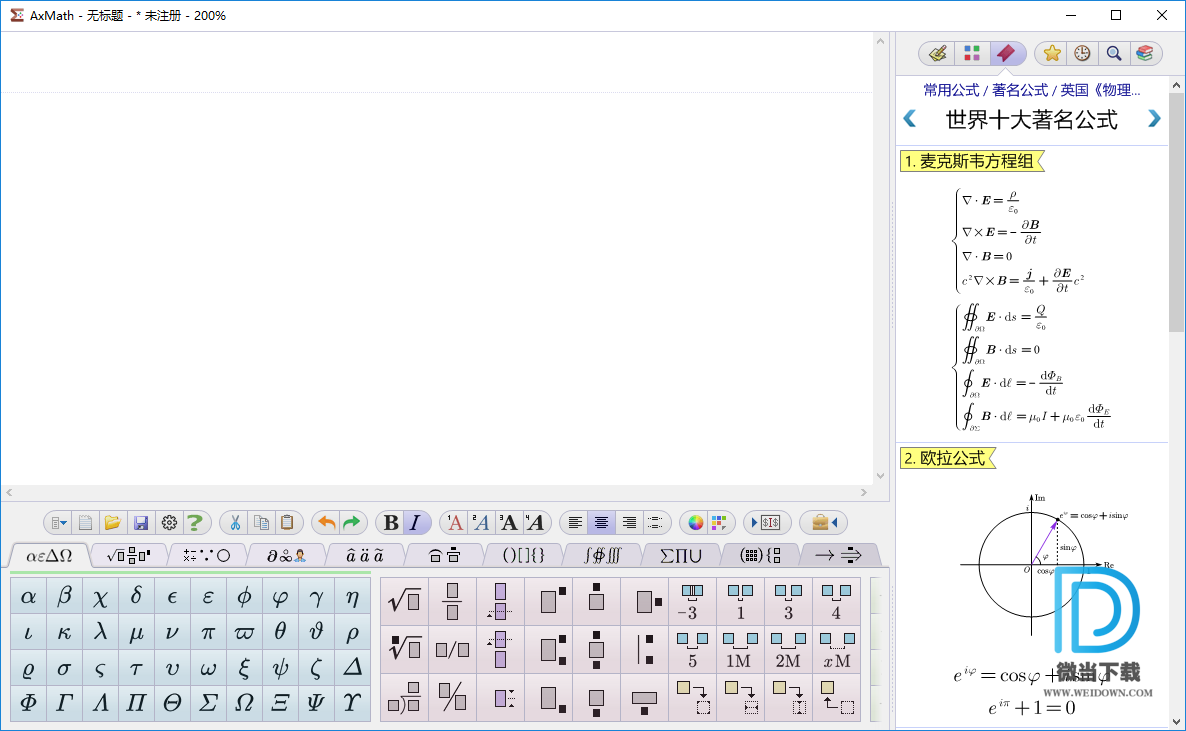Insert capital Omega symbol
The image size is (1186, 731).
[244, 702]
